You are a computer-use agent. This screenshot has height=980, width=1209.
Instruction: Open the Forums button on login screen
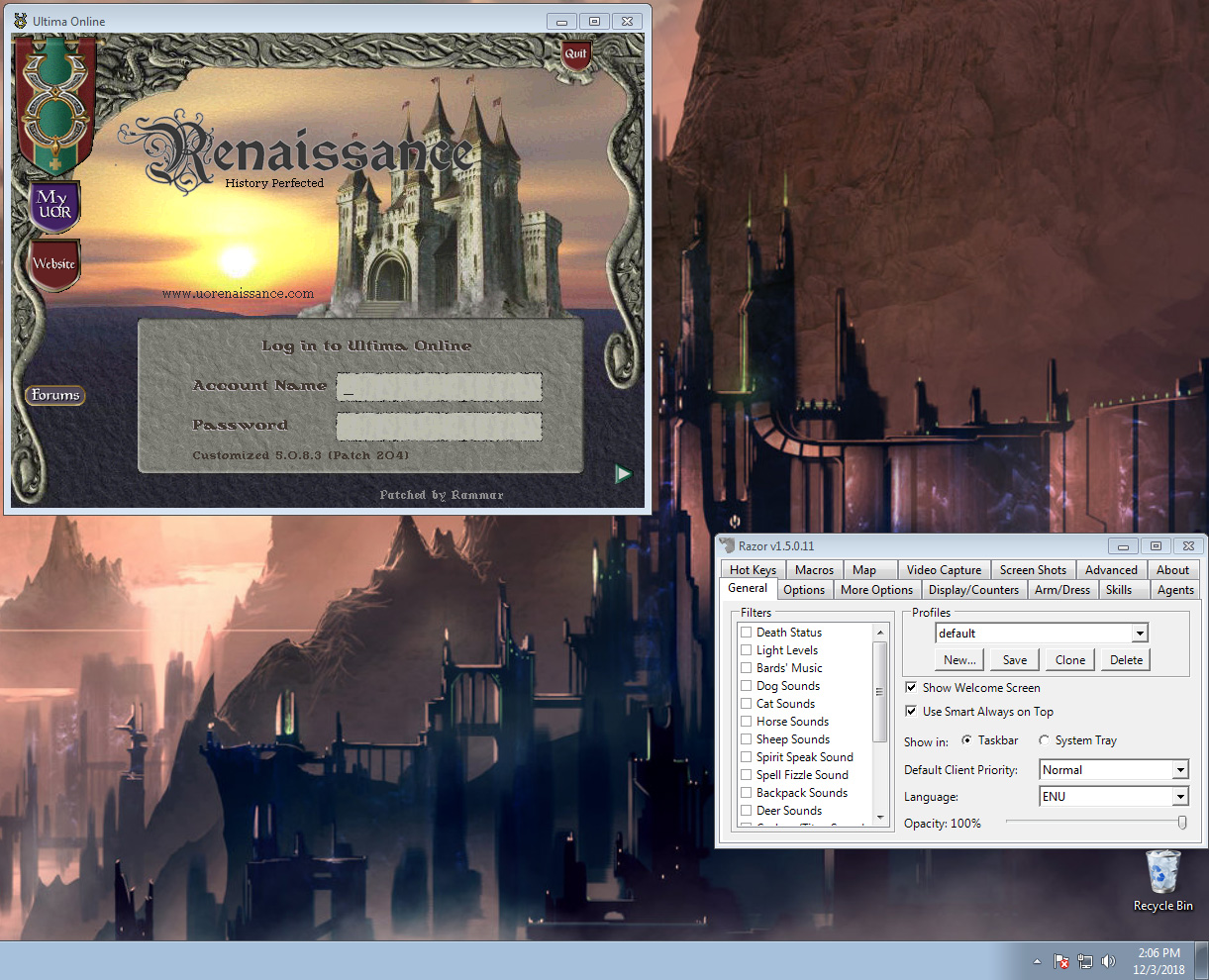click(x=55, y=395)
